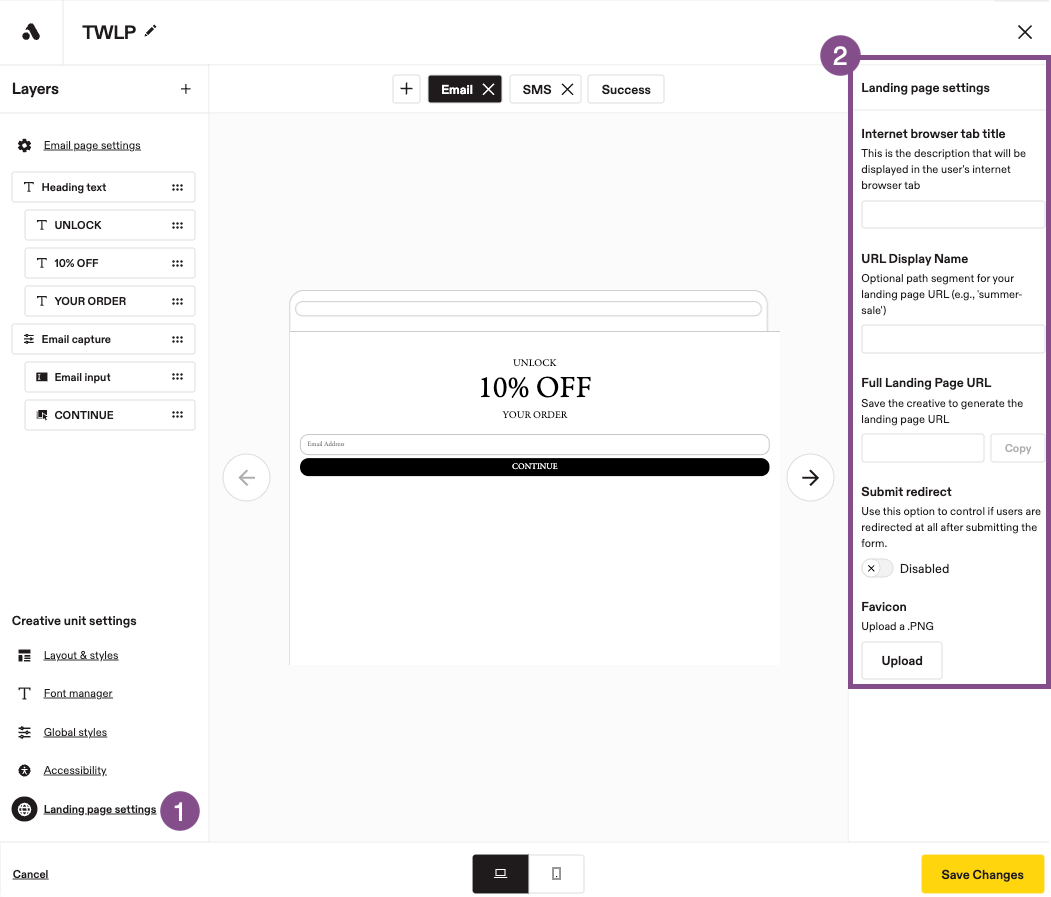Select the 10% OFF text layer
The width and height of the screenshot is (1051, 897).
[x=110, y=263]
